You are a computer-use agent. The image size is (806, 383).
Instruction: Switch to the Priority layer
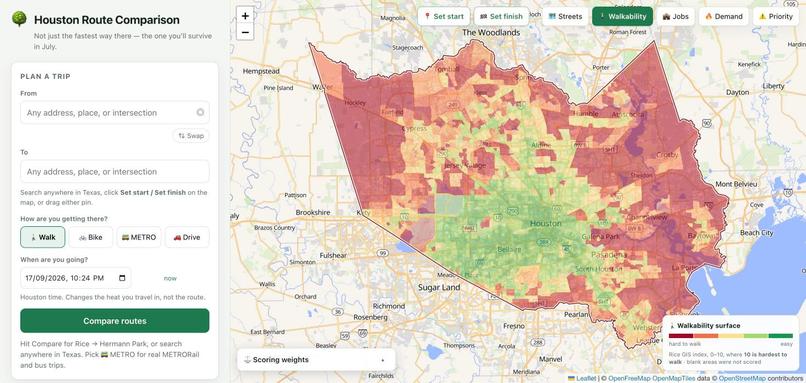pyautogui.click(x=776, y=16)
